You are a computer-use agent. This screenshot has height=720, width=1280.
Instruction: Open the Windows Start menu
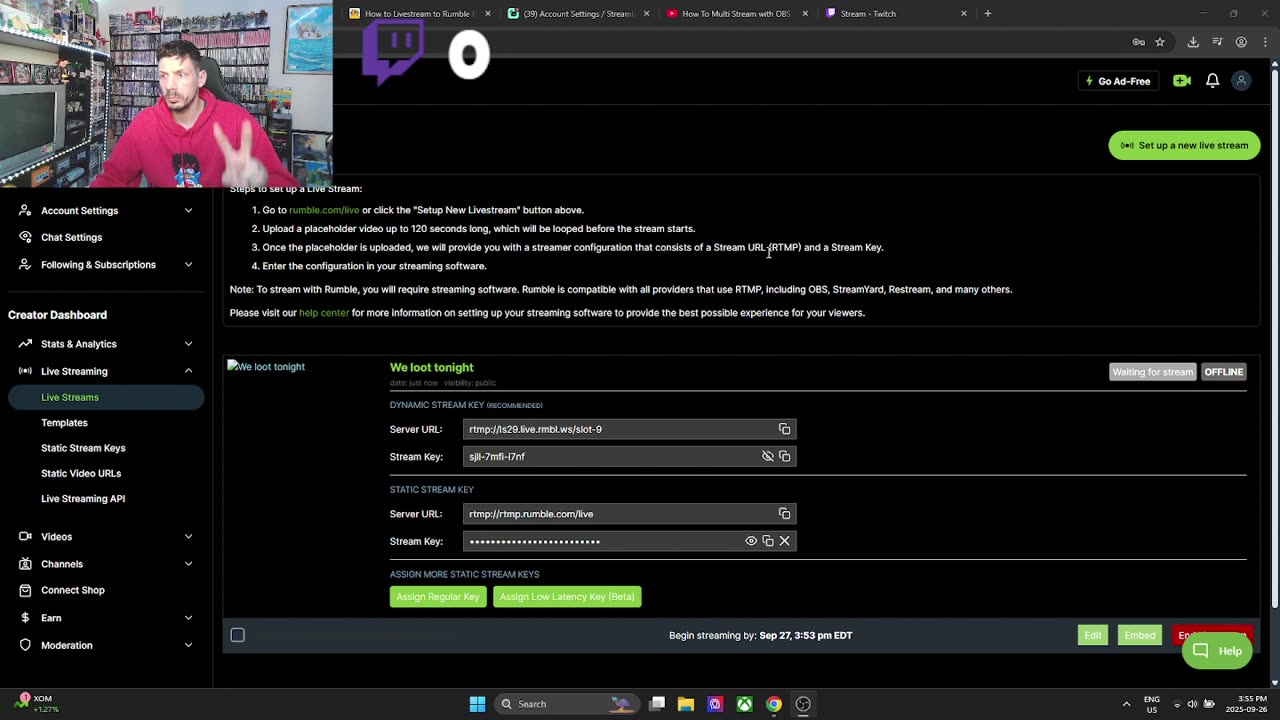[477, 704]
